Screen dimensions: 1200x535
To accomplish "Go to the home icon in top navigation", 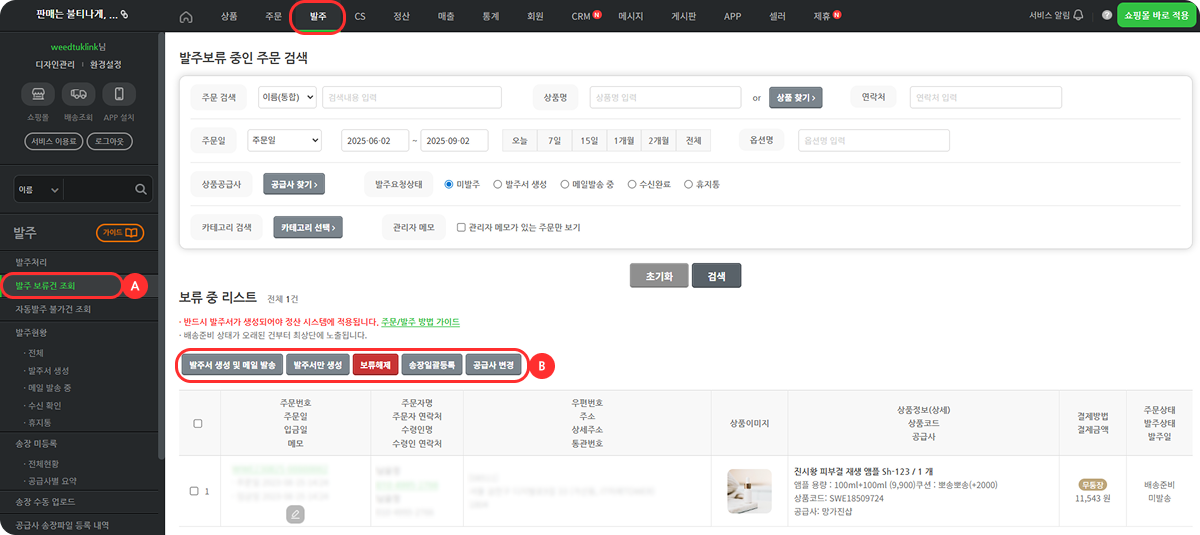I will 185,17.
